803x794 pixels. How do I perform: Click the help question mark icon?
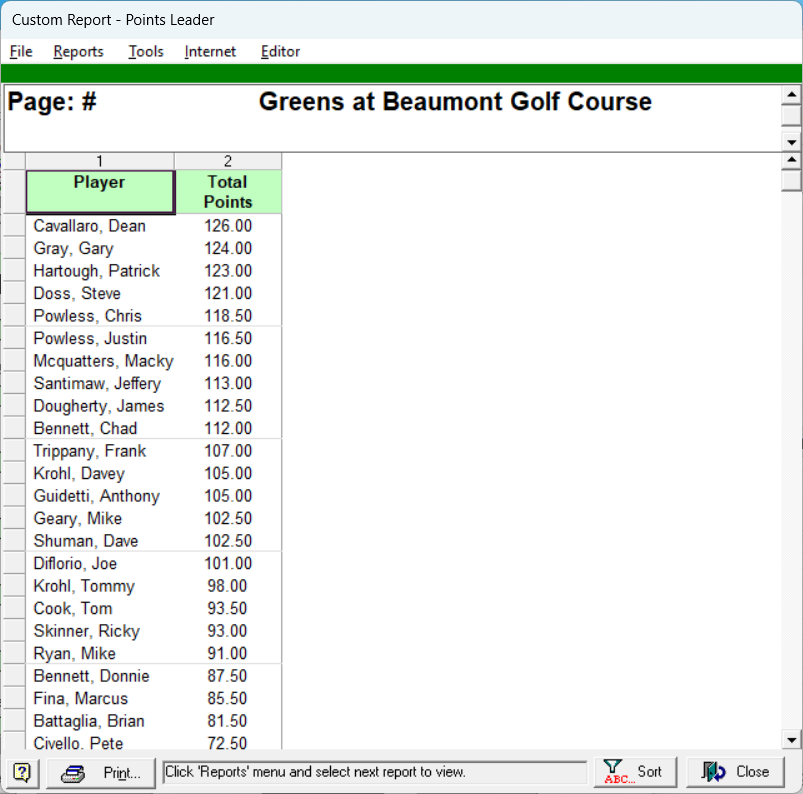click(22, 772)
